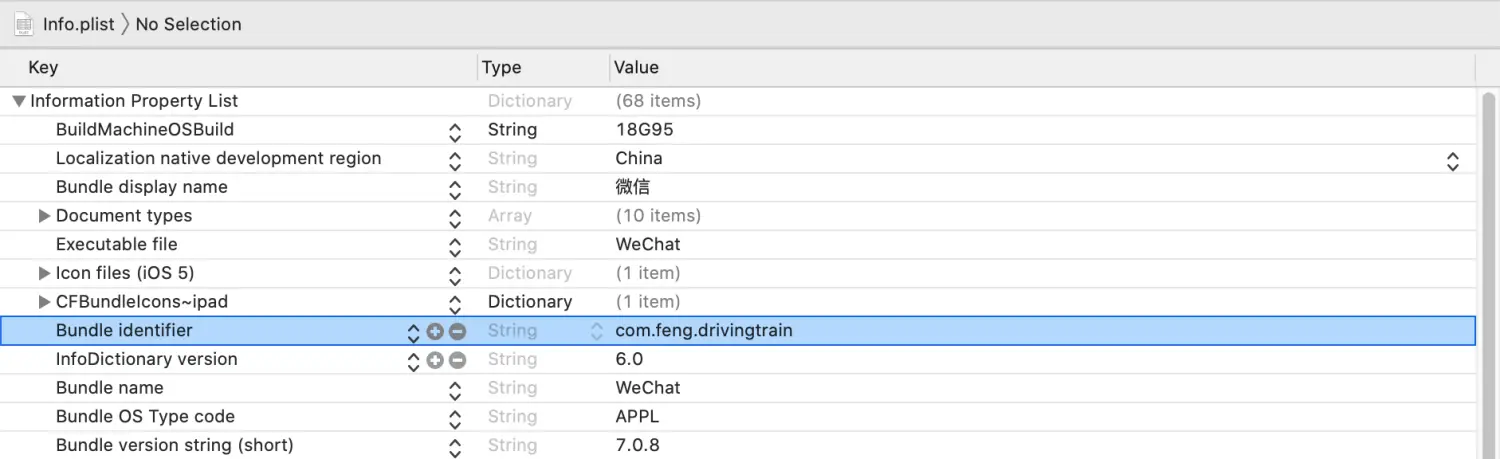The image size is (1500, 459).
Task: Expand the Document types array
Action: click(x=44, y=216)
